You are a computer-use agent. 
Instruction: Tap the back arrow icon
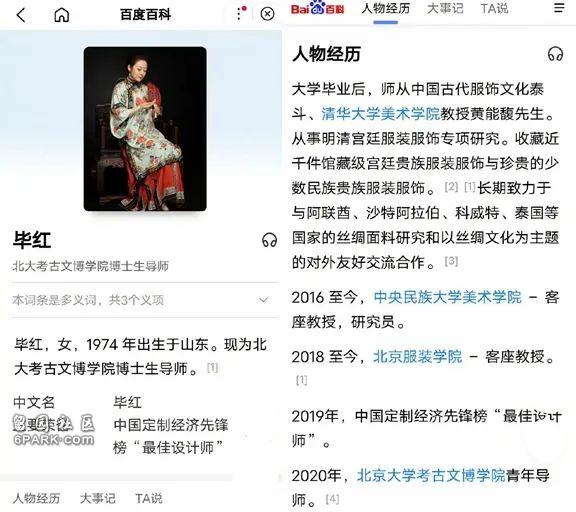[21, 15]
